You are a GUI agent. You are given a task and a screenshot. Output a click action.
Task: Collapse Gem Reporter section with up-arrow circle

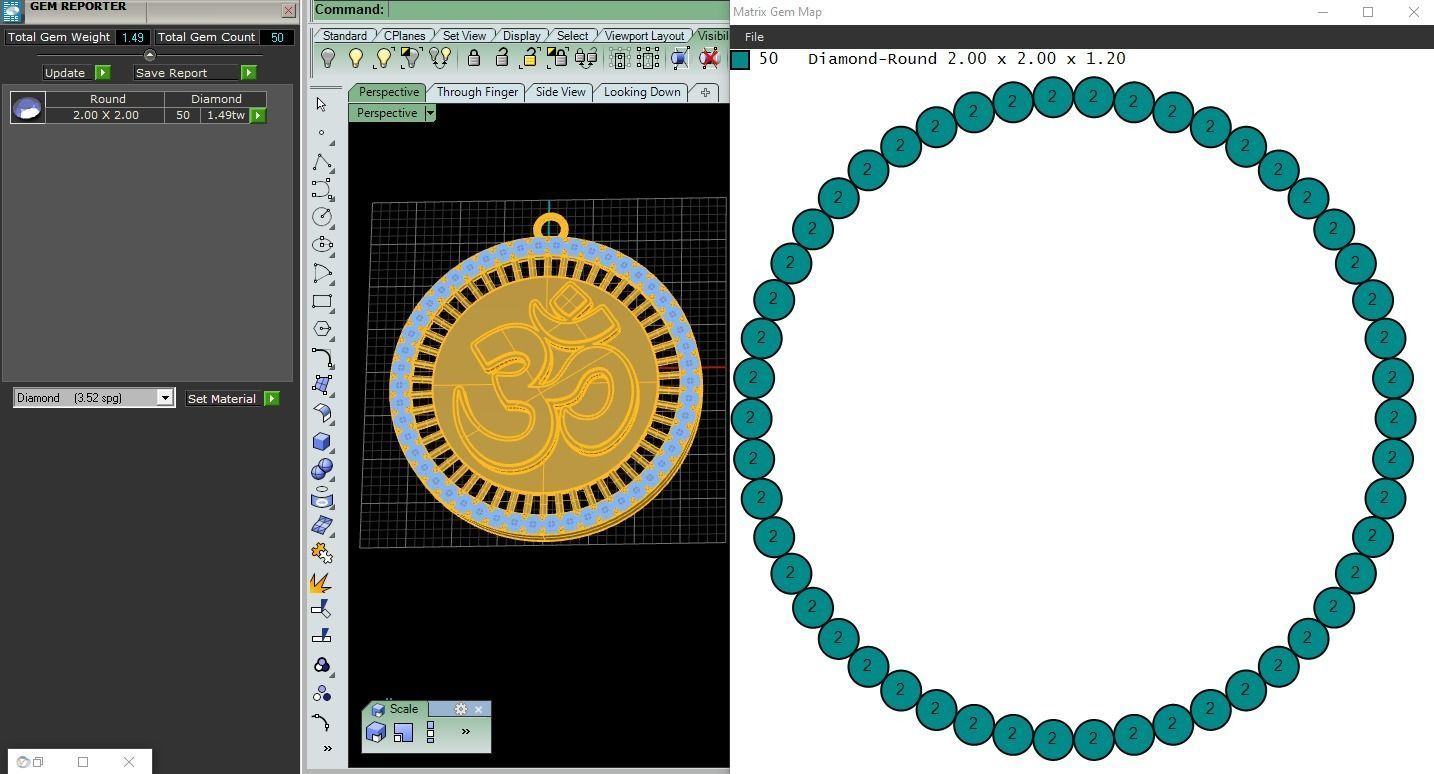coord(150,56)
